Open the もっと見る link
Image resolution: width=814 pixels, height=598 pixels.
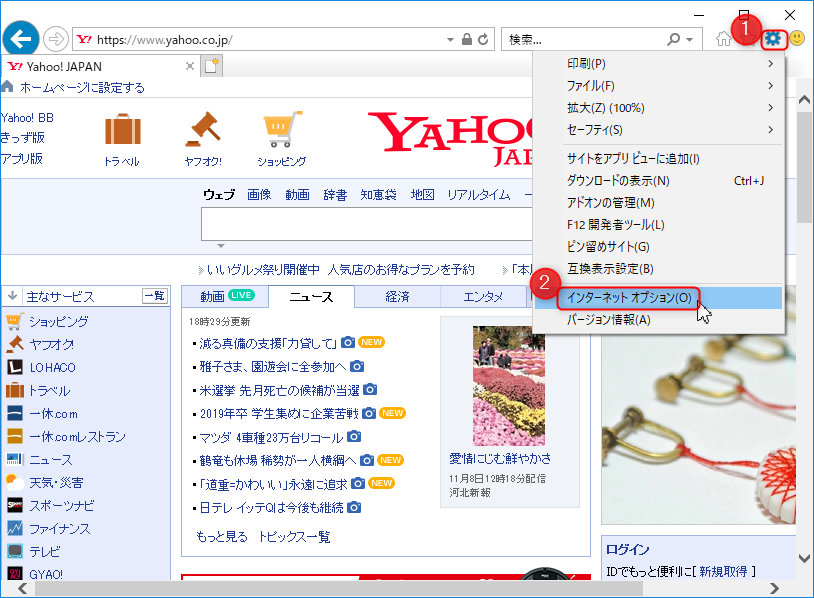(x=222, y=537)
